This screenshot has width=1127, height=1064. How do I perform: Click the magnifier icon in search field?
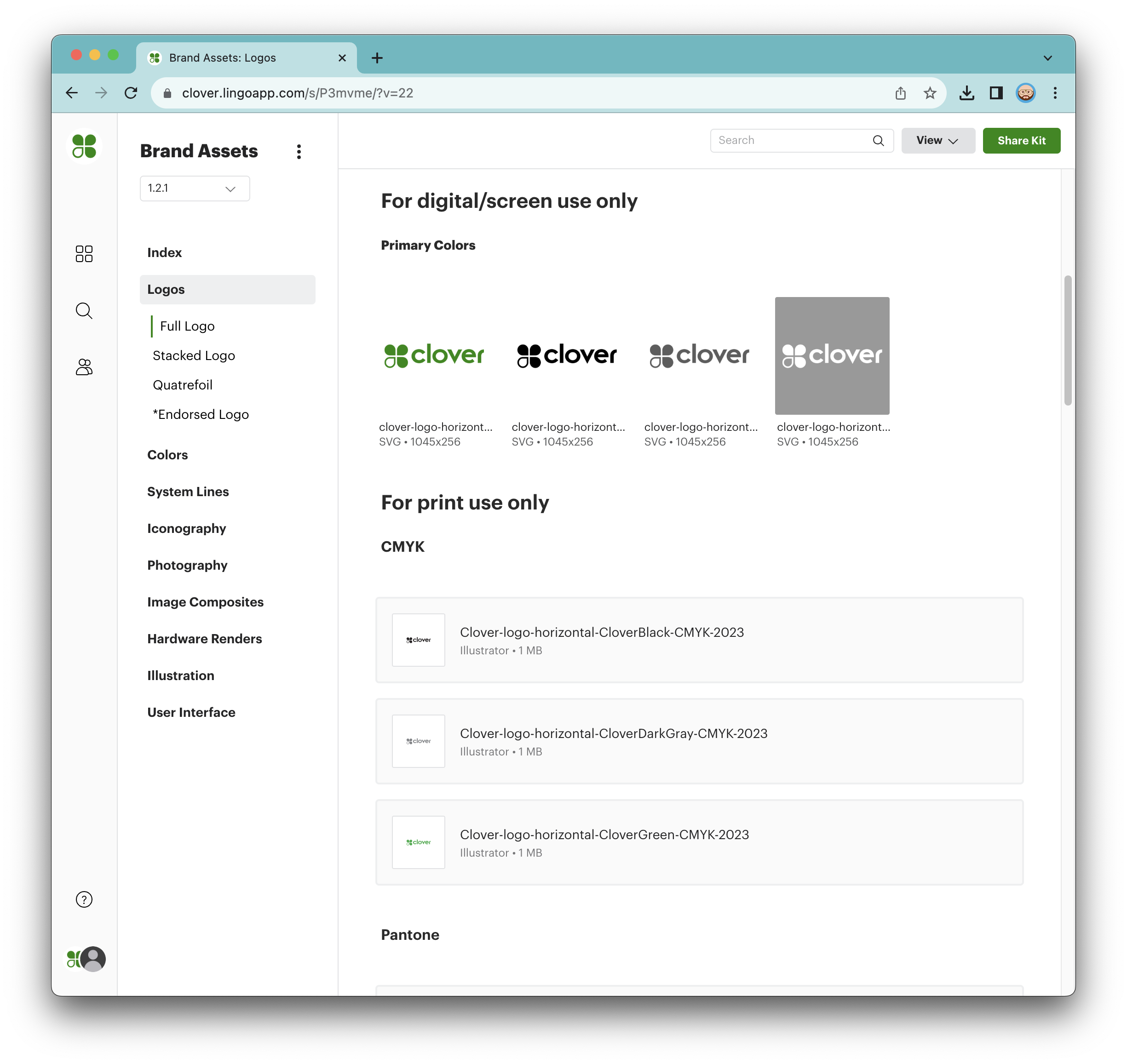tap(878, 140)
